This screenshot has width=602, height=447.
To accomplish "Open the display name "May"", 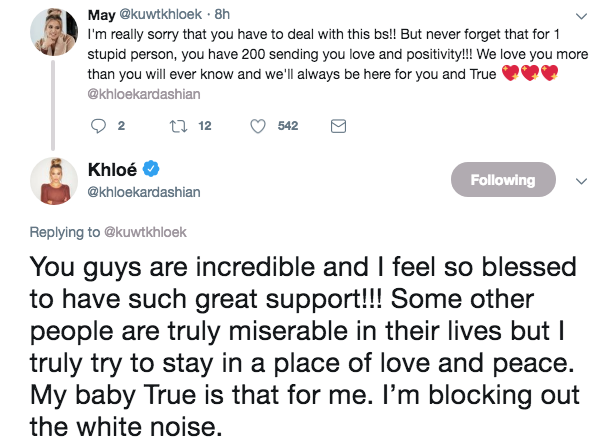I will click(x=102, y=14).
